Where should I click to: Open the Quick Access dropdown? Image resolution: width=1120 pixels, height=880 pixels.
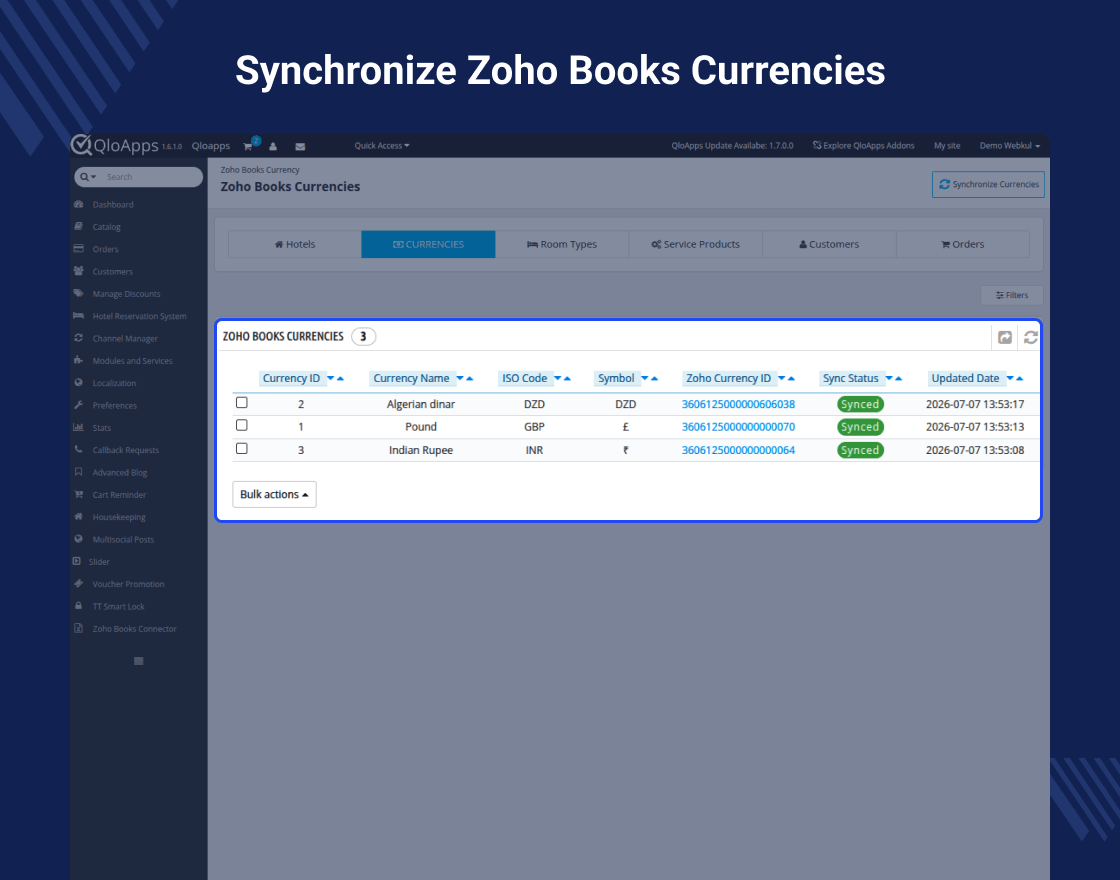tap(381, 146)
